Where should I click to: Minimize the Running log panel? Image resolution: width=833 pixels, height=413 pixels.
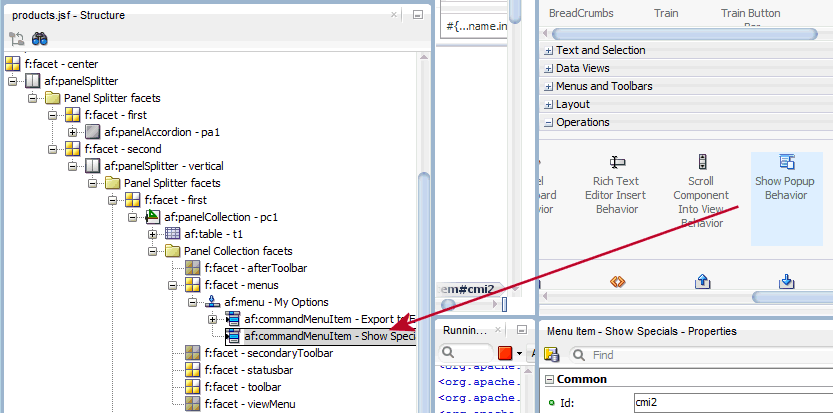pyautogui.click(x=522, y=330)
